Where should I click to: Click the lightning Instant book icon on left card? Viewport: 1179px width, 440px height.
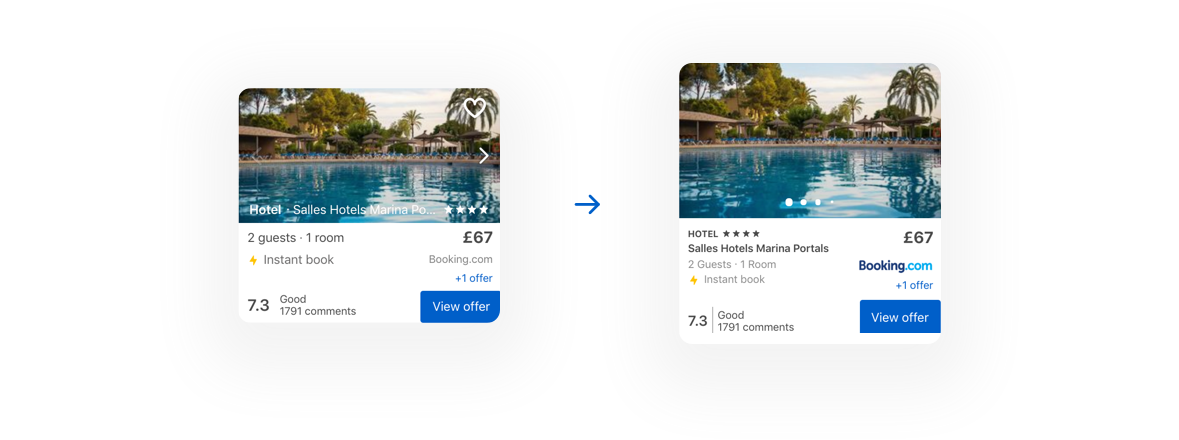253,260
